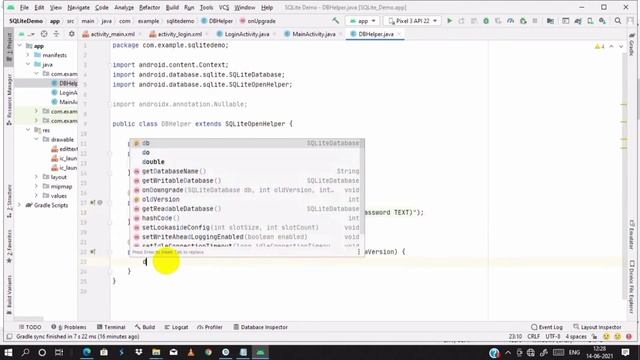Open the Event Log
This screenshot has width=640, height=360.
(x=546, y=327)
